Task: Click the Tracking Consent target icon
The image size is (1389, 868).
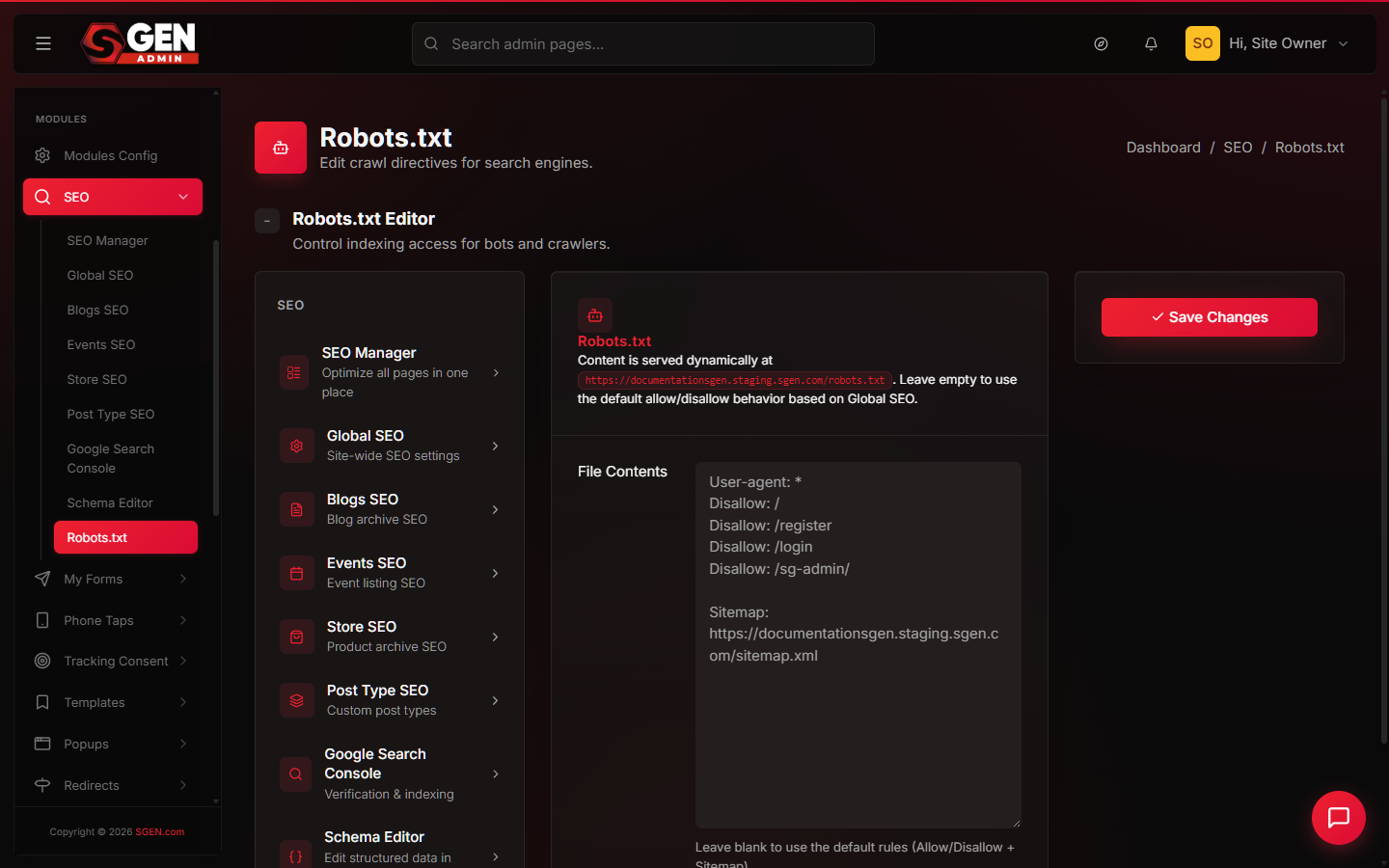Action: click(42, 661)
